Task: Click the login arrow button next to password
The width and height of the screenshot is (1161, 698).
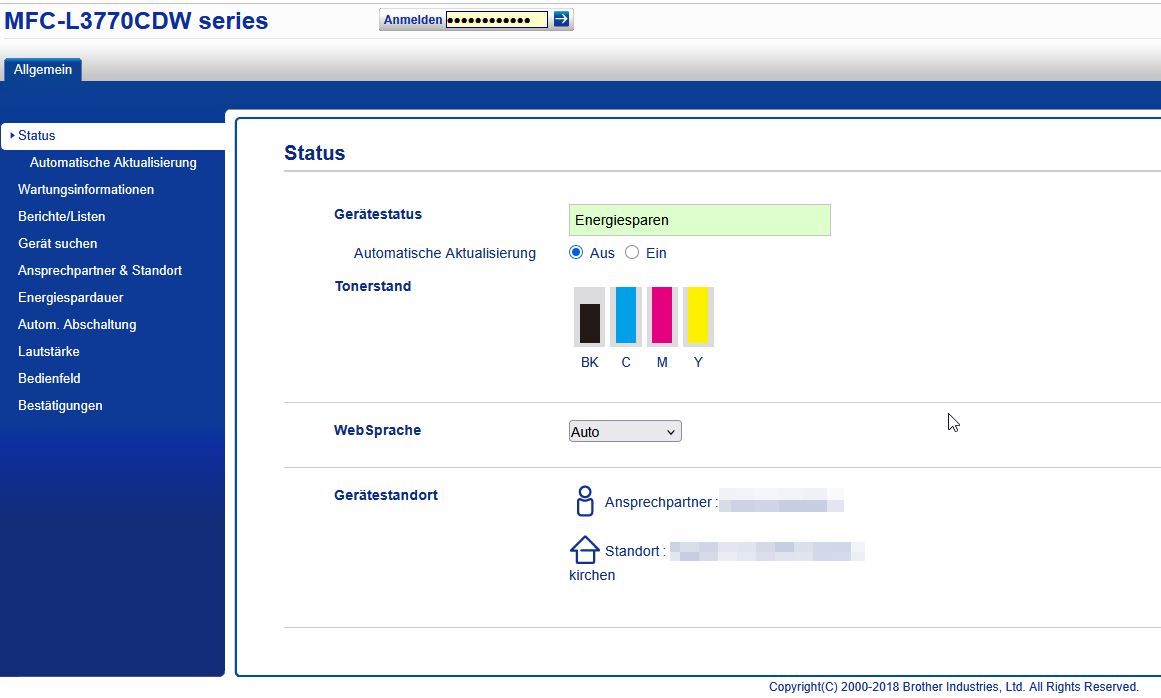Action: coord(561,19)
